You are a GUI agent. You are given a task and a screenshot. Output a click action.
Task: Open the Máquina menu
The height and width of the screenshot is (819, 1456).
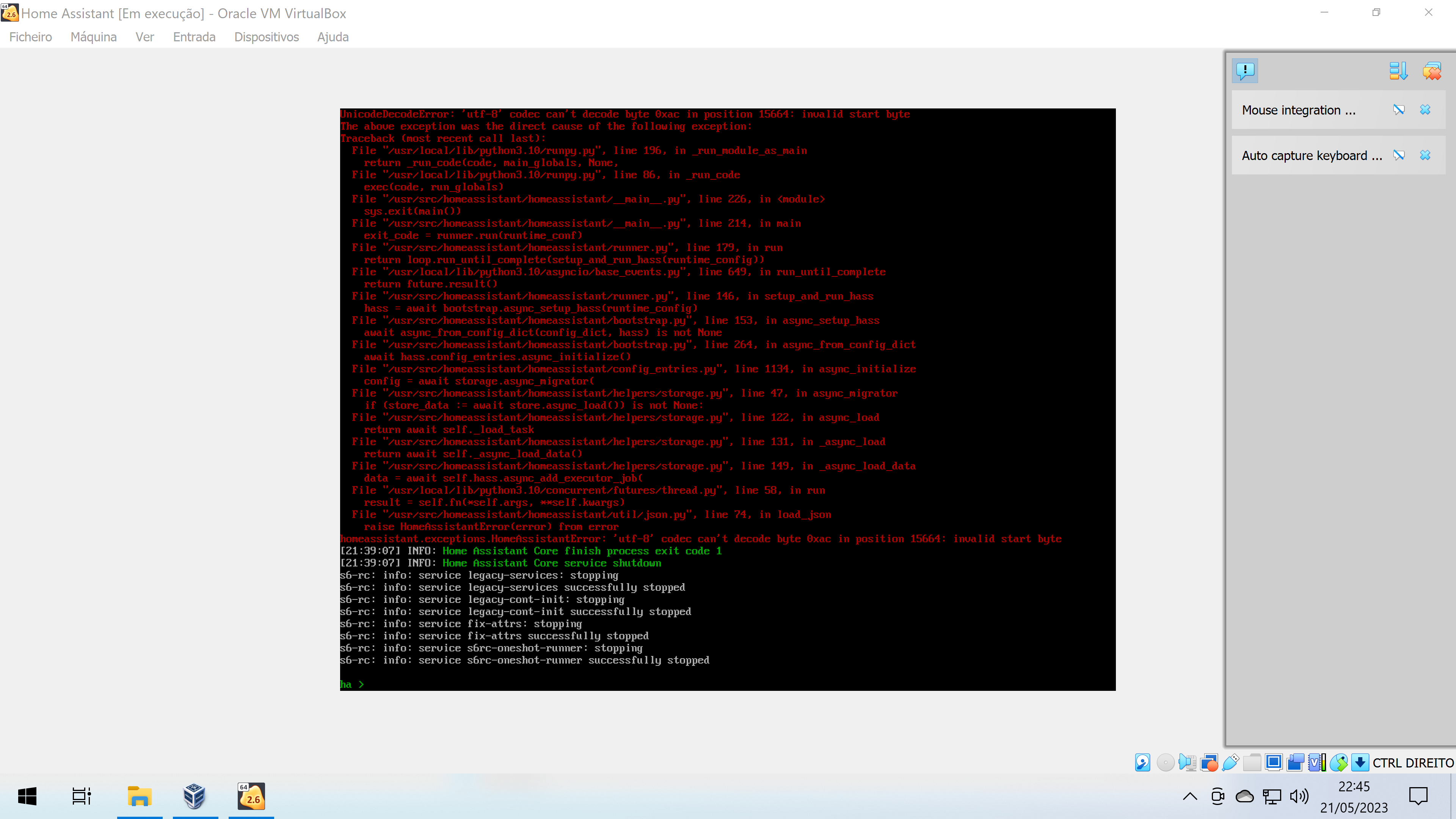93,37
